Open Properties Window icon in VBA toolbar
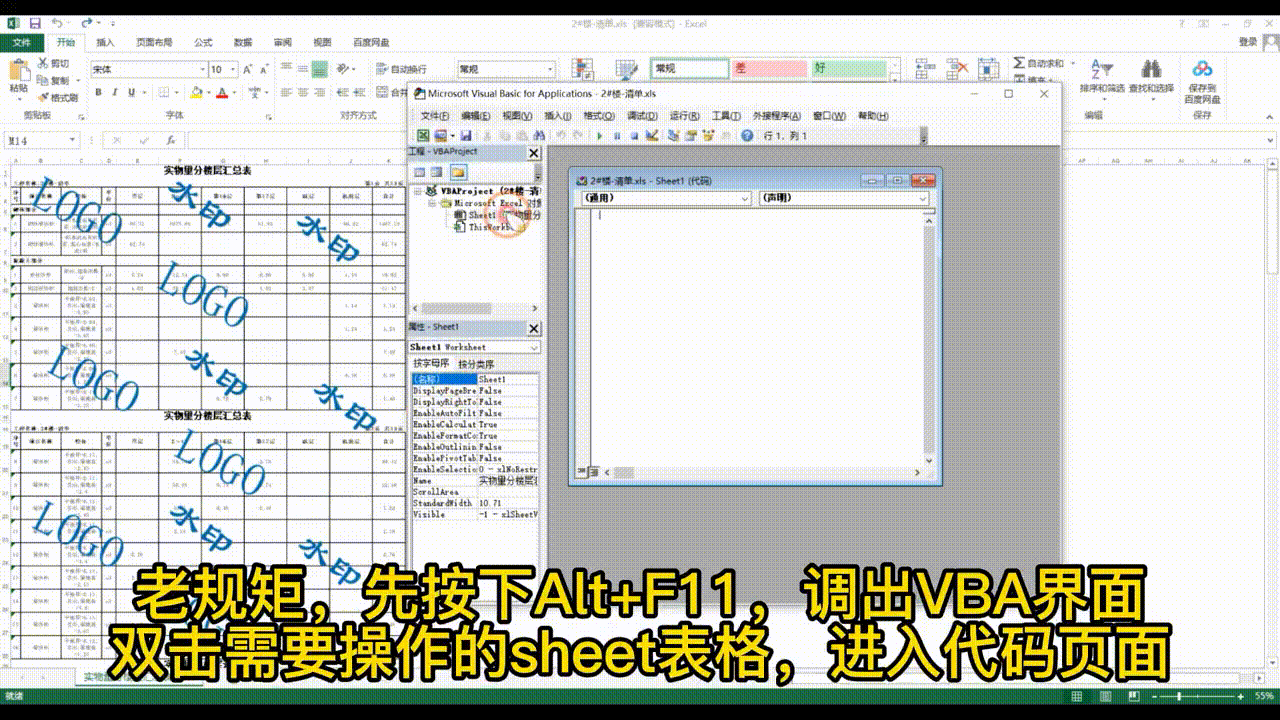 click(690, 135)
